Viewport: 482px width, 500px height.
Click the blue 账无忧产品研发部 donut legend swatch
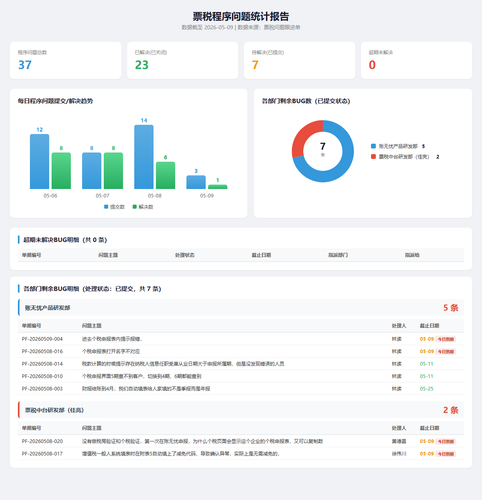tap(373, 146)
